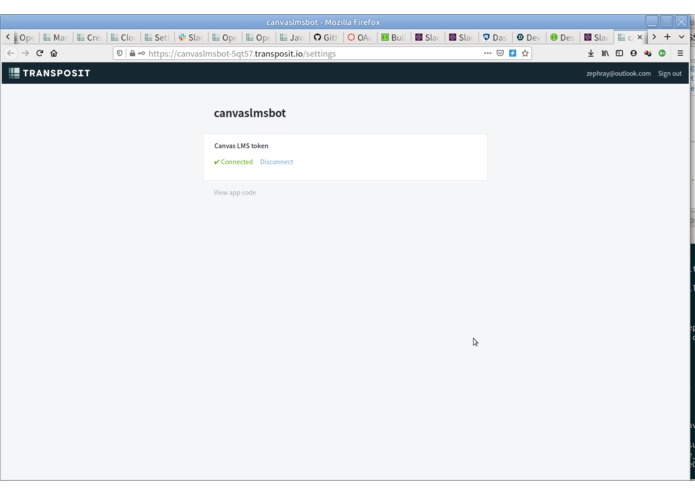Switch to the Slack tab with colorful logo
Viewport: 695px width, 494px height.
191,38
